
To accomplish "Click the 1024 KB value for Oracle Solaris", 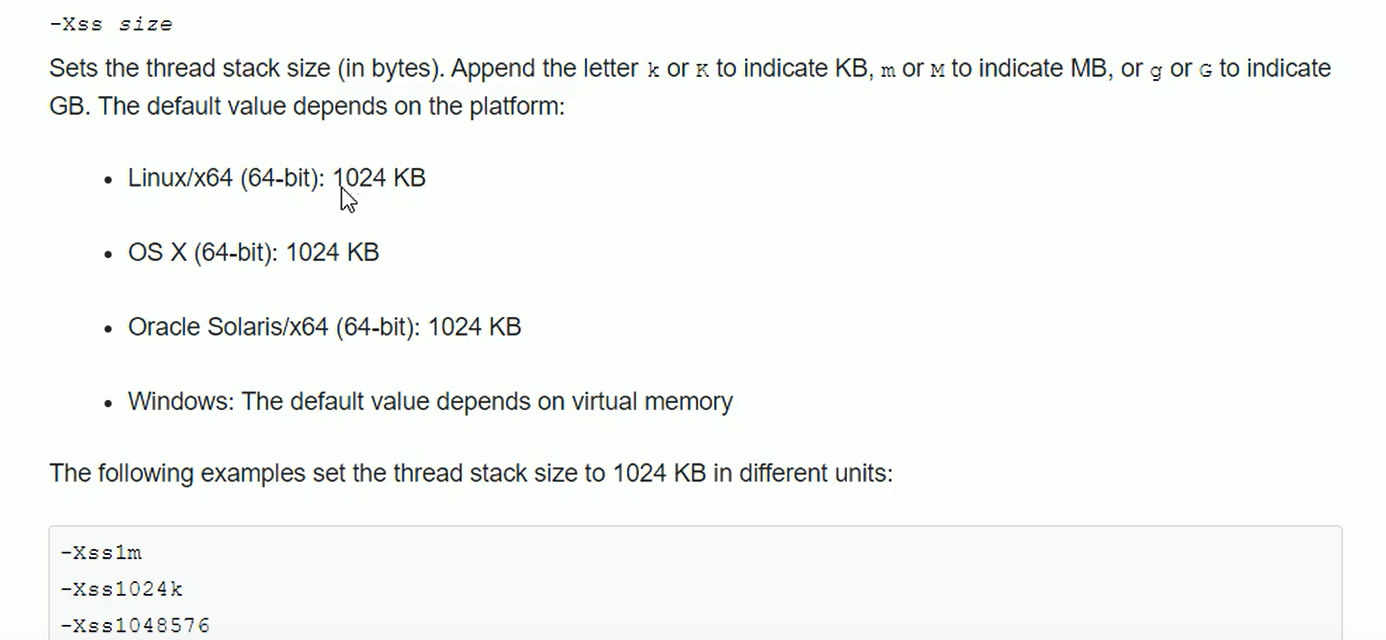I will tap(475, 327).
